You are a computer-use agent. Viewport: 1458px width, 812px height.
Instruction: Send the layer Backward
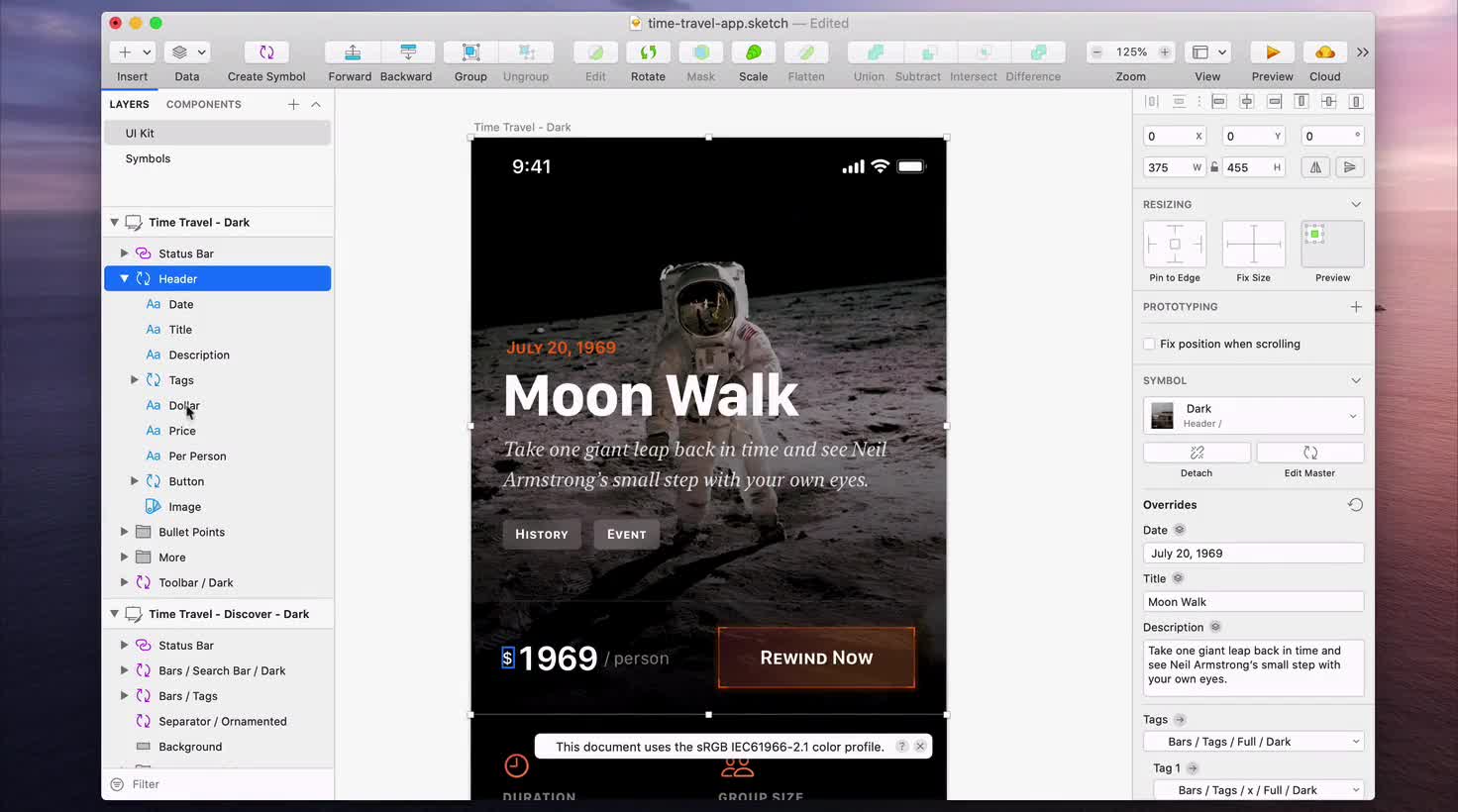pyautogui.click(x=407, y=52)
